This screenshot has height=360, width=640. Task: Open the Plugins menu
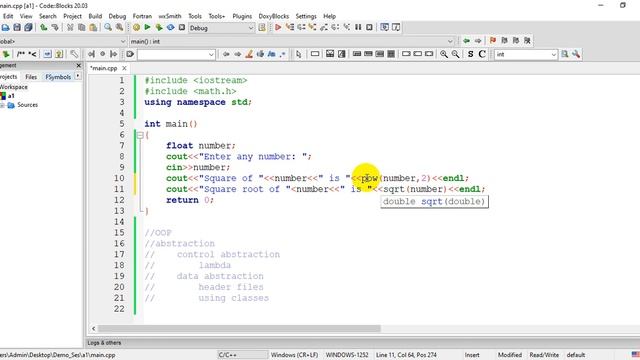pos(242,16)
